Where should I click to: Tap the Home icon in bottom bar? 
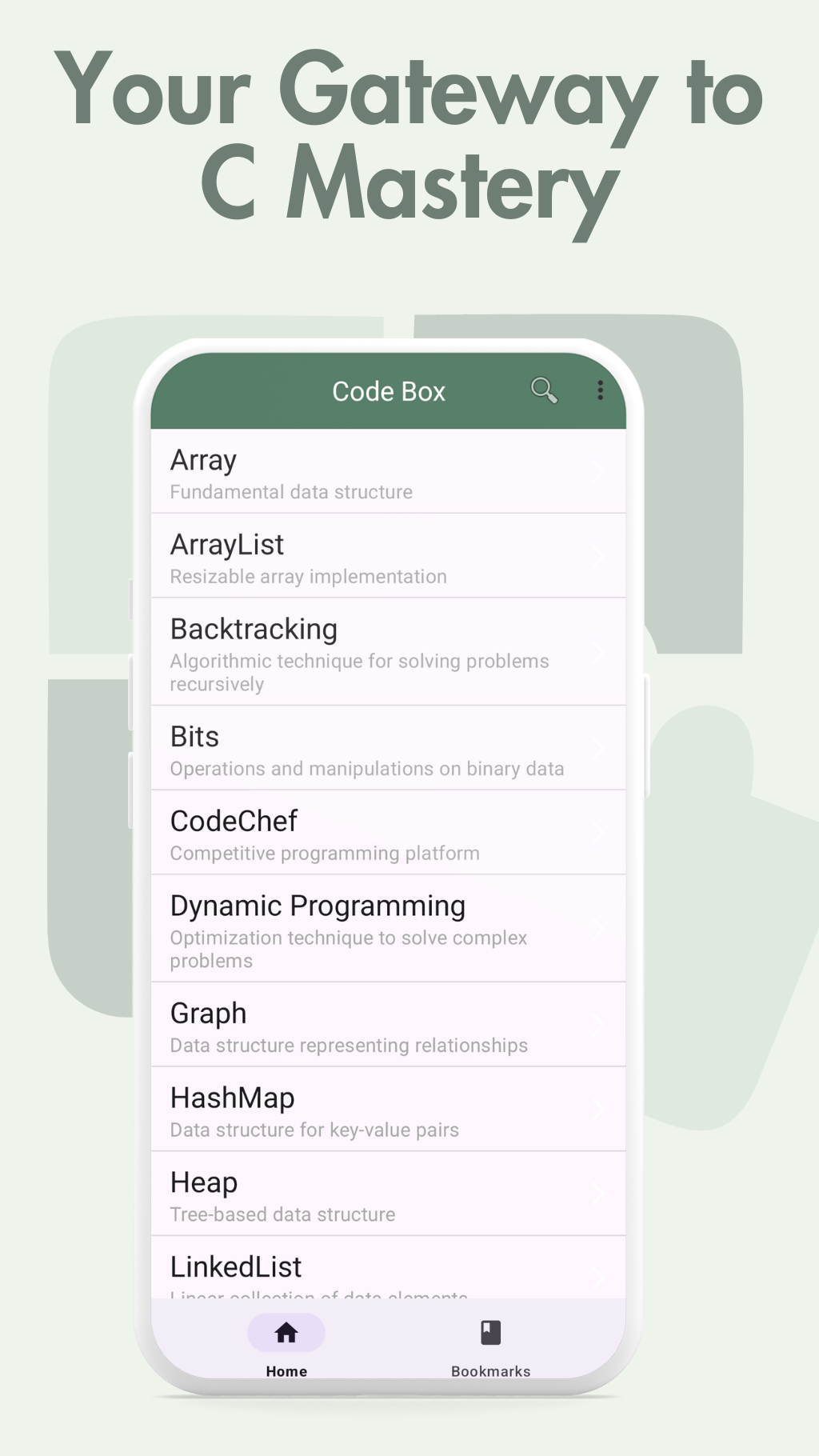(x=286, y=1333)
